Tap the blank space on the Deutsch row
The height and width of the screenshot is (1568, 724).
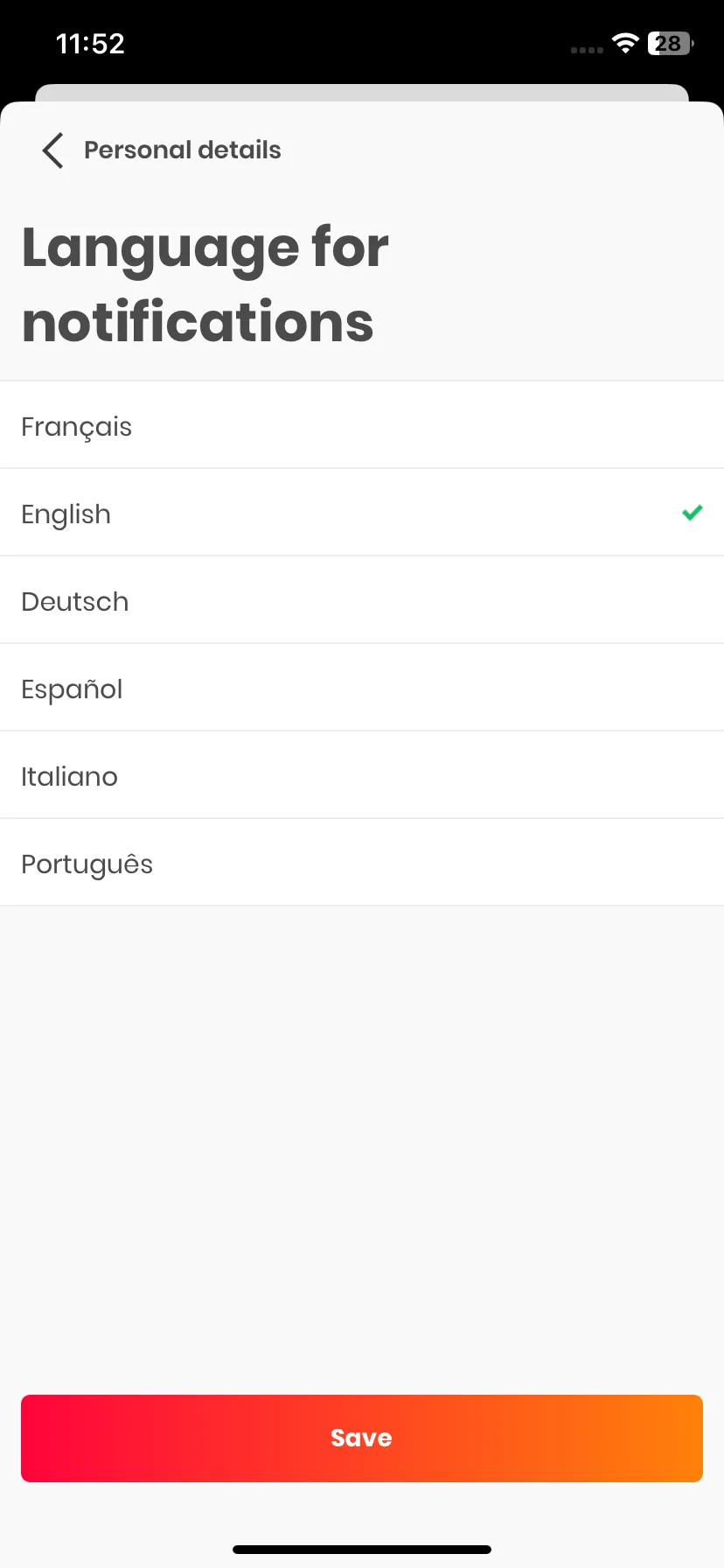pyautogui.click(x=420, y=600)
